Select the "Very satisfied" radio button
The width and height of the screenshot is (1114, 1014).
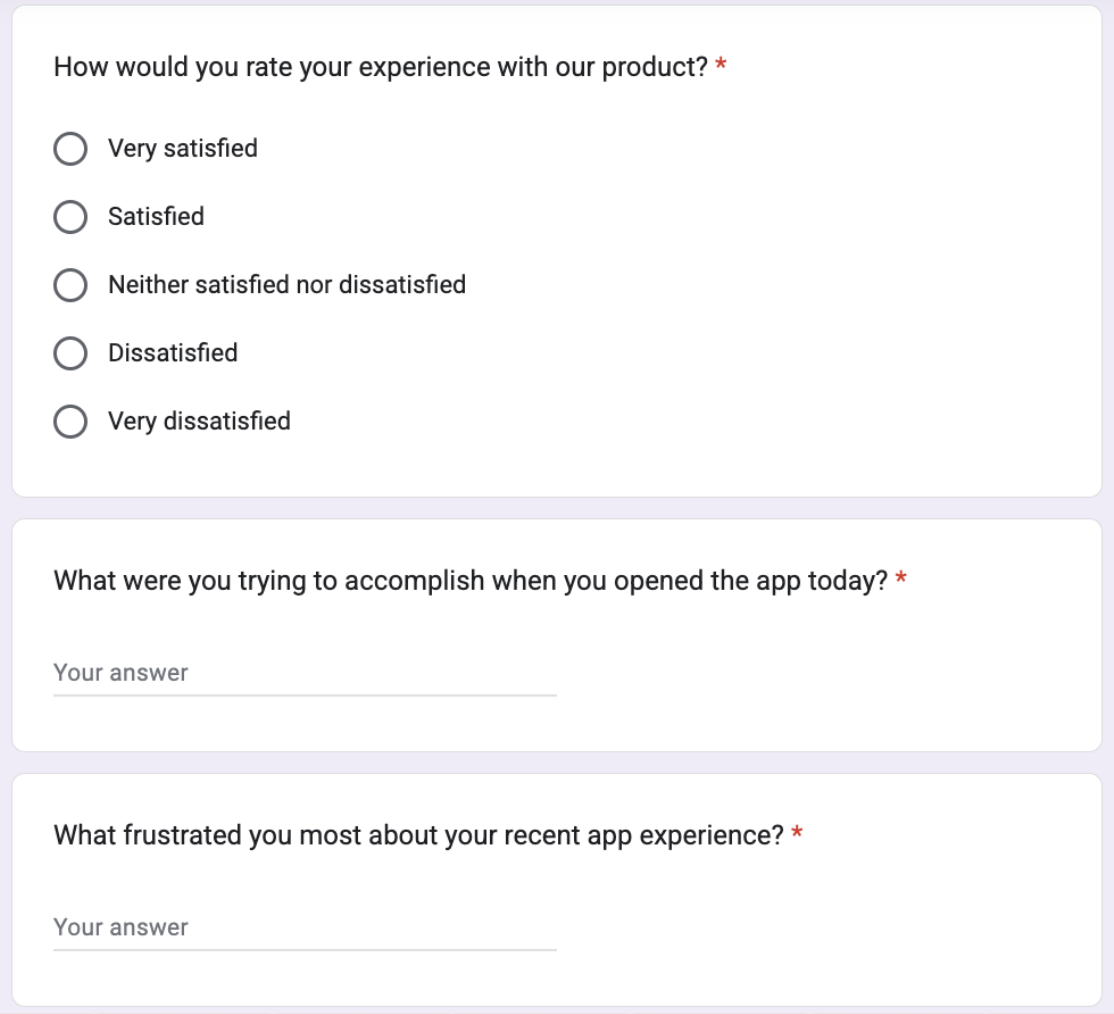pyautogui.click(x=70, y=149)
